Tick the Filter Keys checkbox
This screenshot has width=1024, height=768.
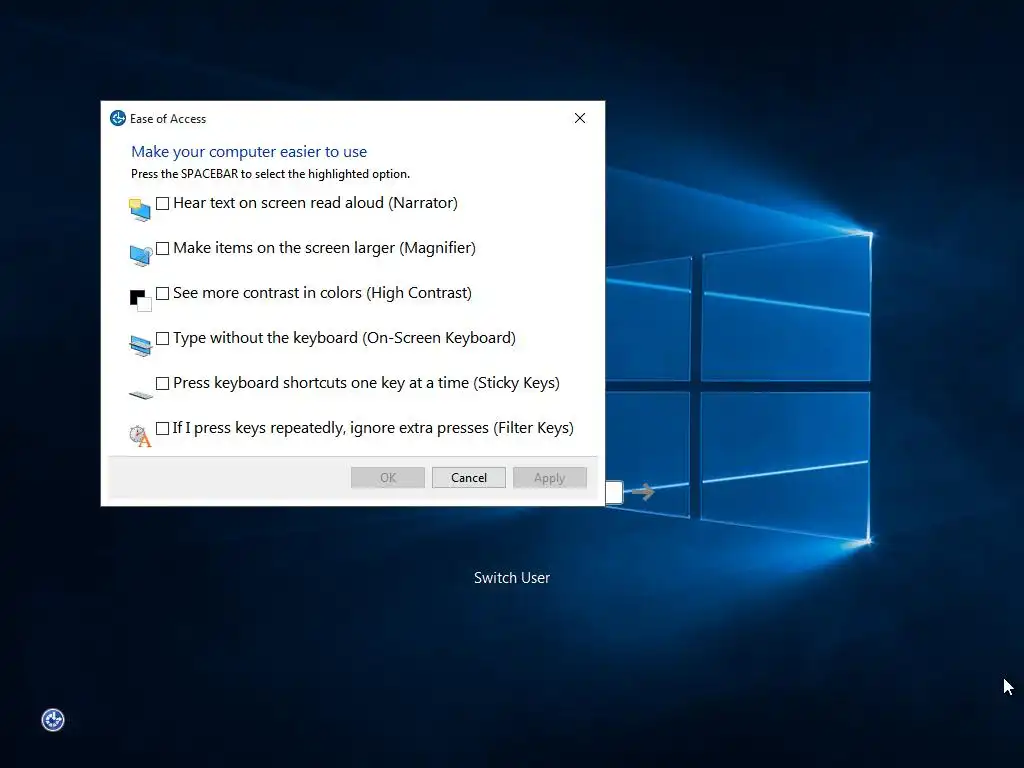(x=163, y=428)
